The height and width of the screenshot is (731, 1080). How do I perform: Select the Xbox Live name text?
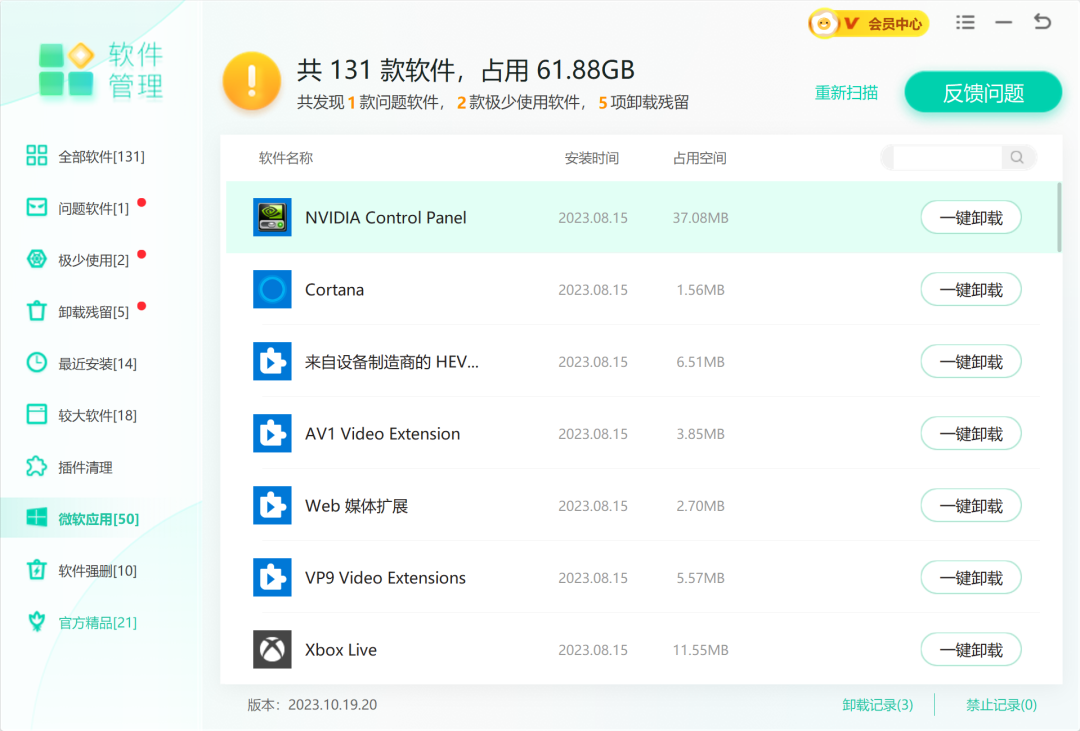pos(341,650)
